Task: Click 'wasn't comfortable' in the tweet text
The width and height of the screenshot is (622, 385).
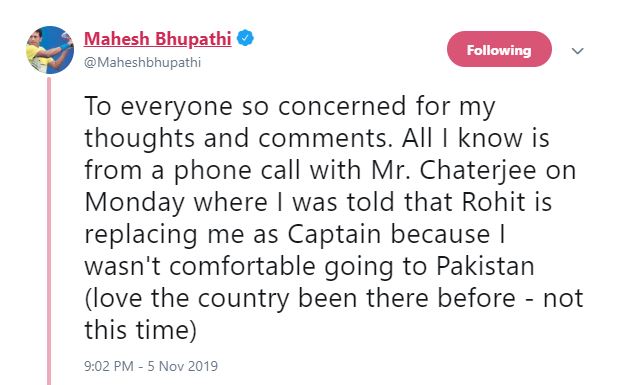Action: point(200,266)
